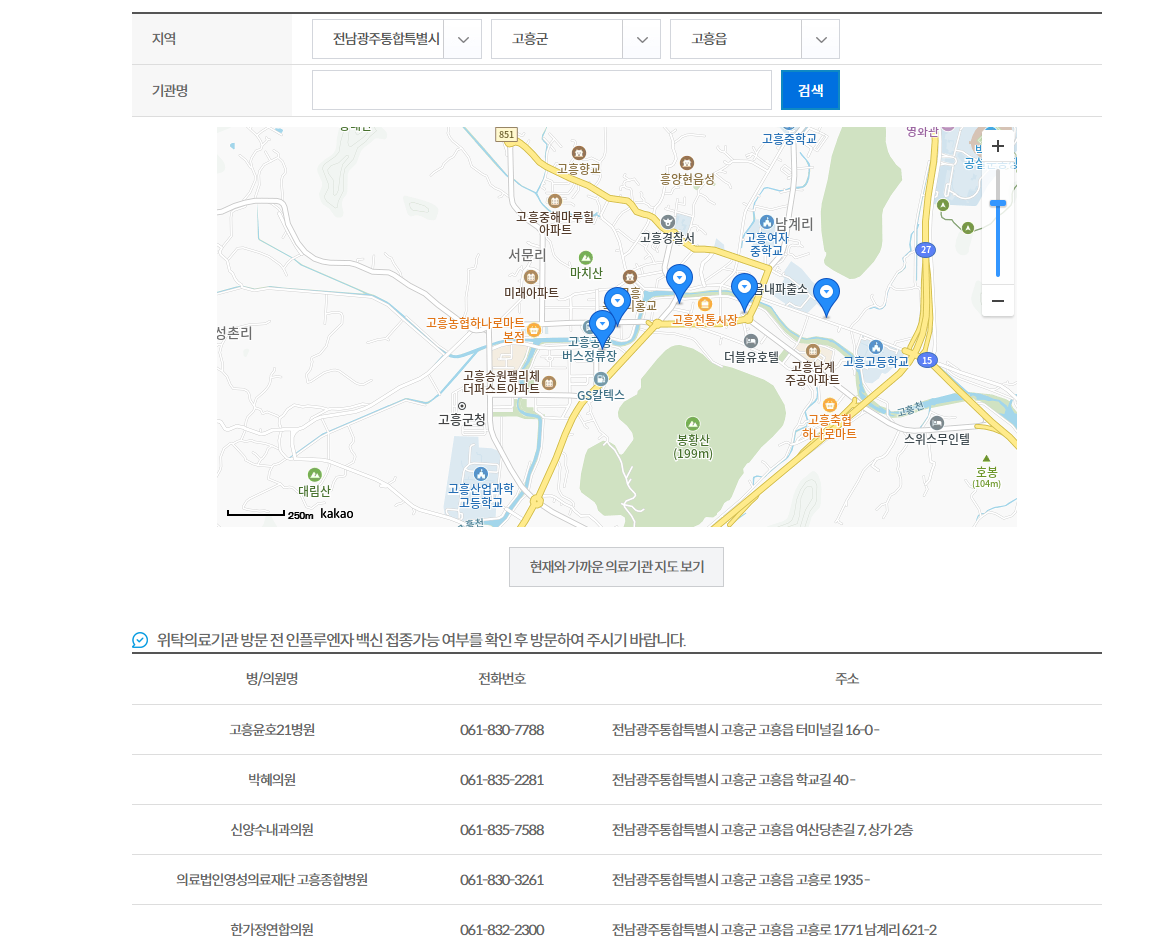Click hospital name 고흥윤호21병원

tap(272, 729)
